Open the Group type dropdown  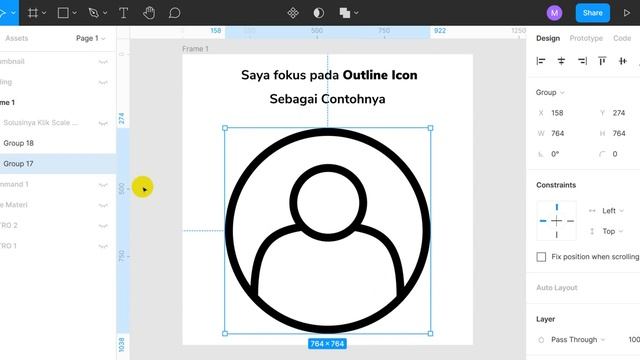[550, 93]
